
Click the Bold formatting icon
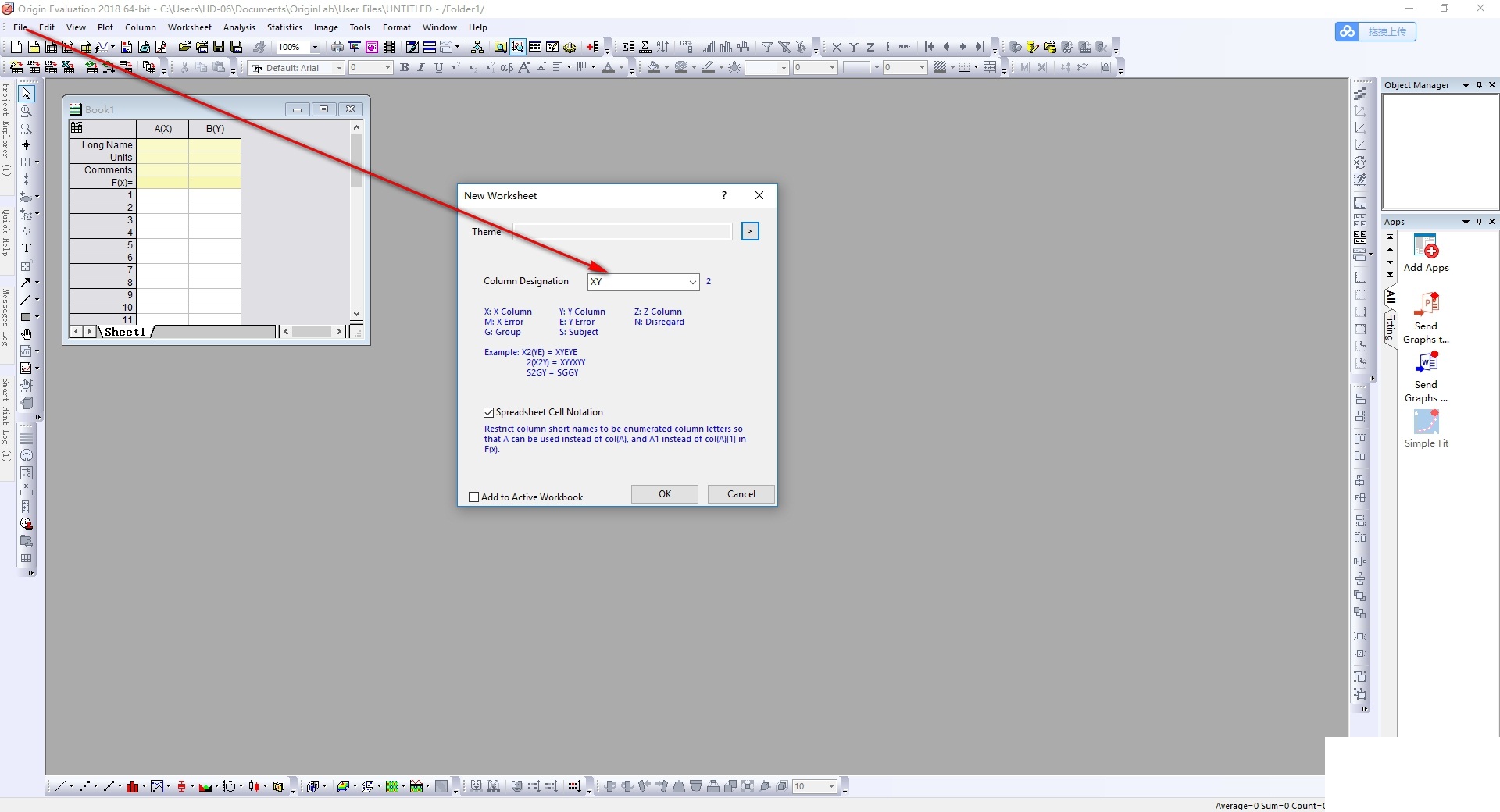(x=405, y=68)
